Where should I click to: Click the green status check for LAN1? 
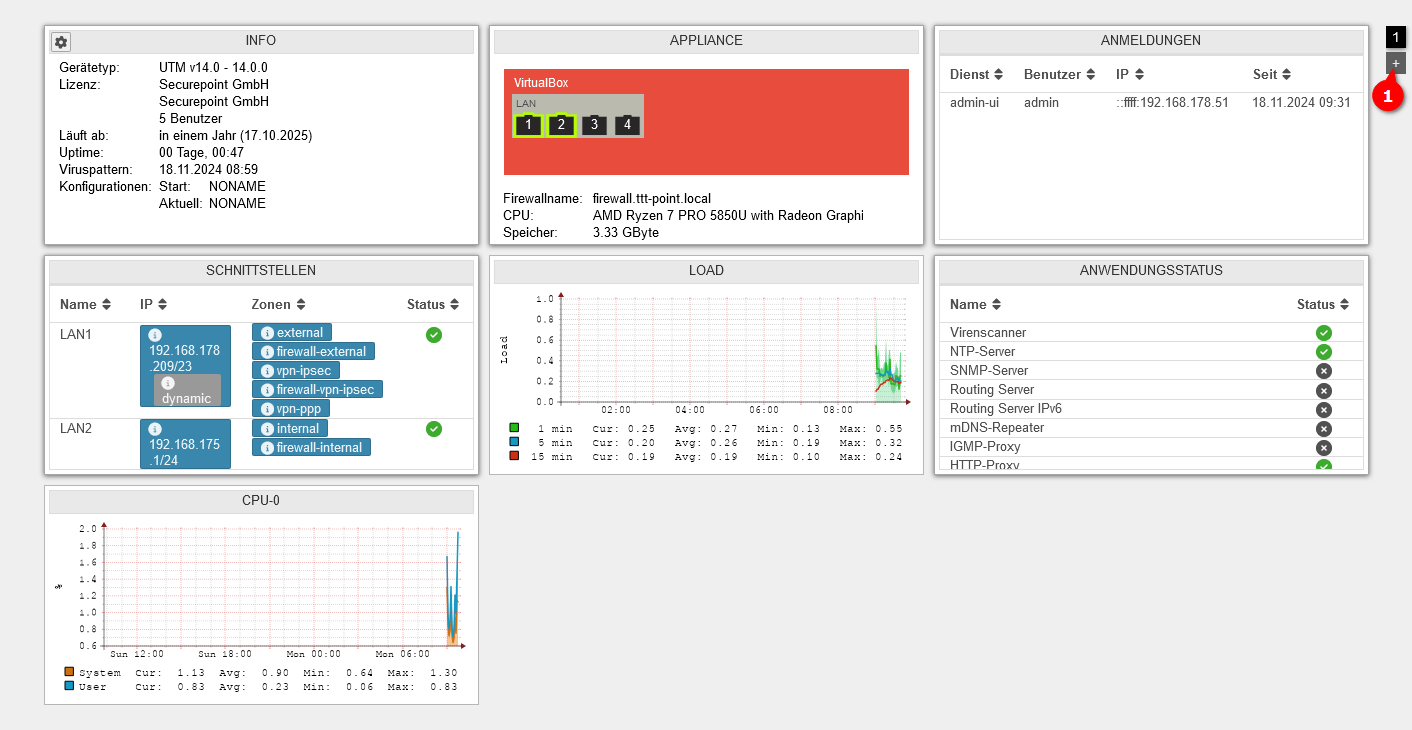[433, 335]
